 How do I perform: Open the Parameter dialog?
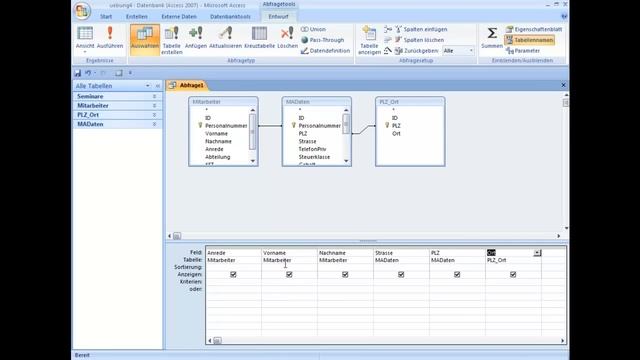[x=523, y=51]
